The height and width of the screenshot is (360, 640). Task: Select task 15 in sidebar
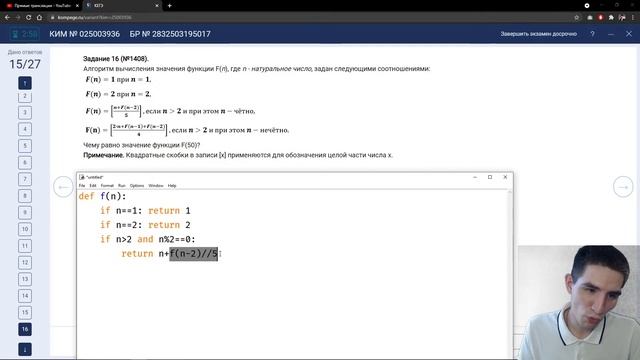click(x=25, y=313)
